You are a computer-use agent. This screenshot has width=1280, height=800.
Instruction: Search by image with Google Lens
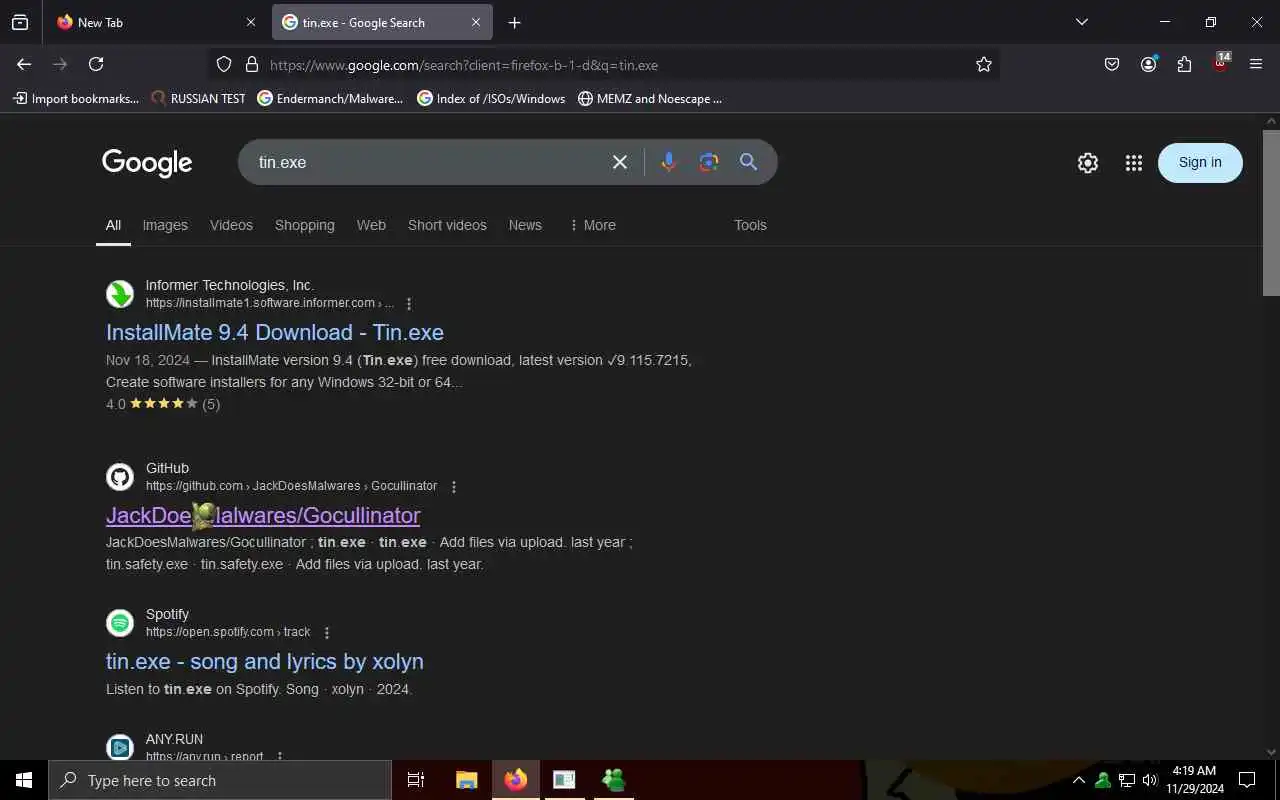pyautogui.click(x=709, y=162)
